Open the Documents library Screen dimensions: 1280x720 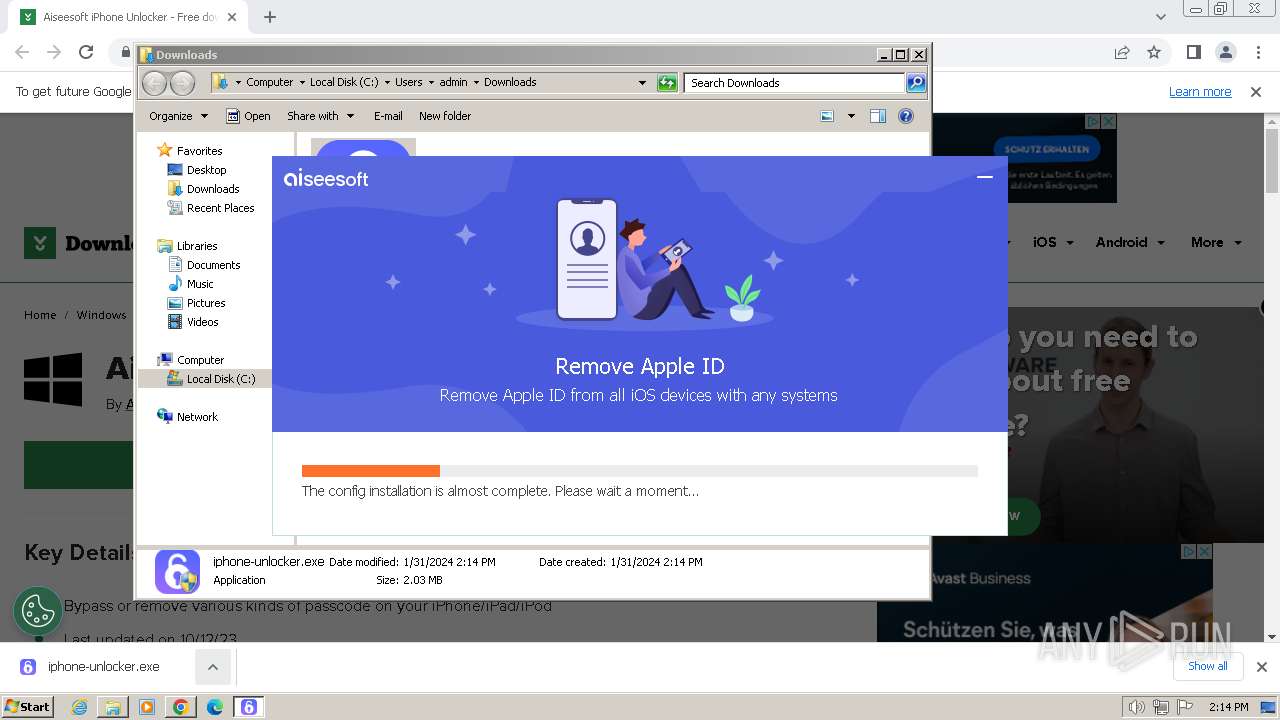[213, 265]
